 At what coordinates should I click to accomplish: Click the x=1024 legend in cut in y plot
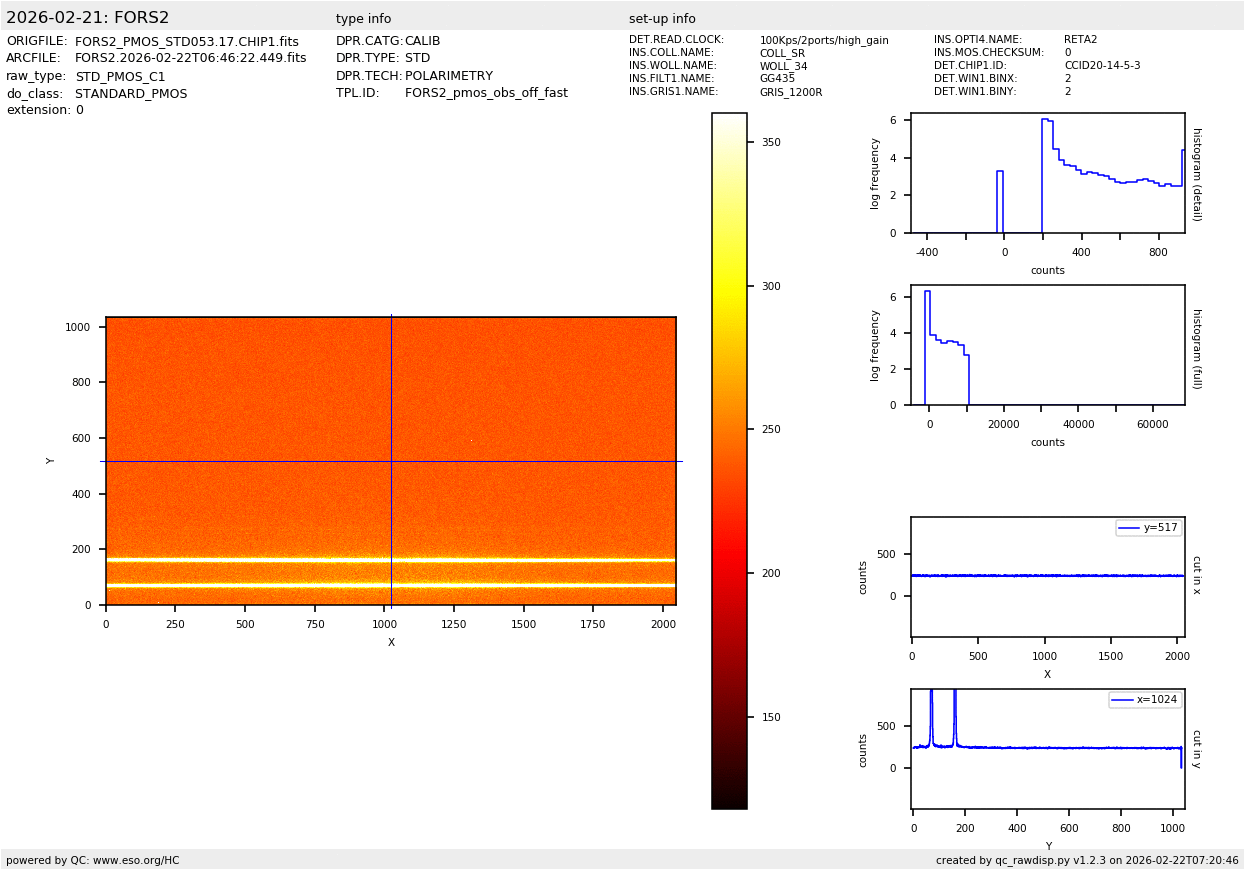coord(1144,700)
